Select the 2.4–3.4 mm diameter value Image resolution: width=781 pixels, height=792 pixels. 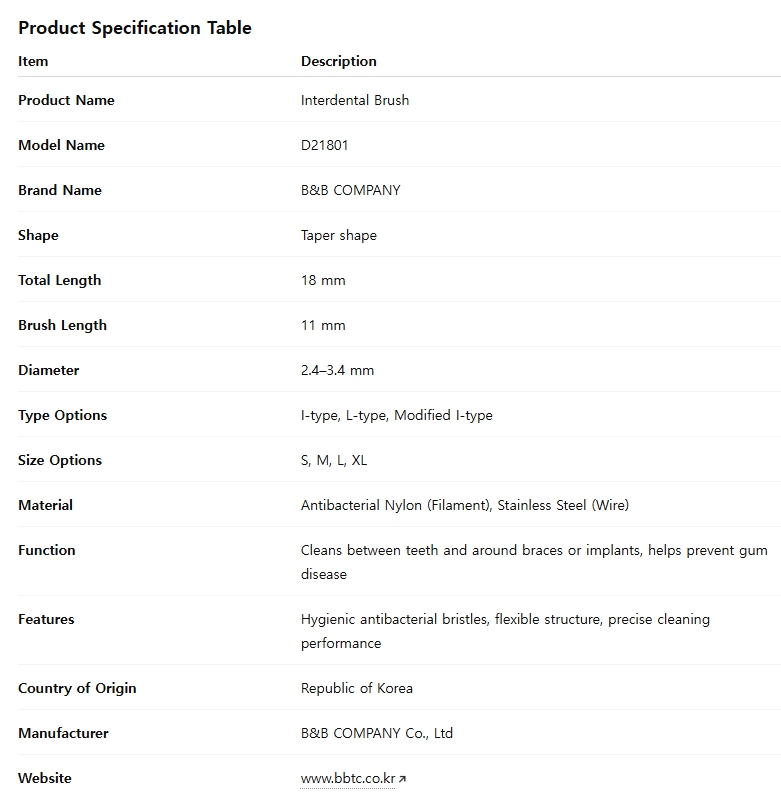click(x=337, y=370)
